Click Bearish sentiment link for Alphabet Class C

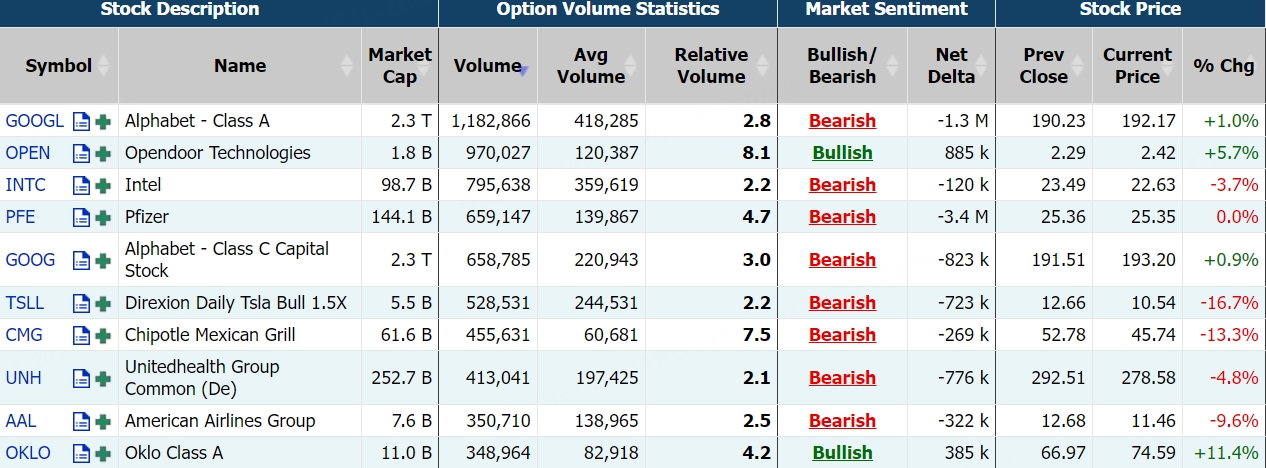(842, 260)
